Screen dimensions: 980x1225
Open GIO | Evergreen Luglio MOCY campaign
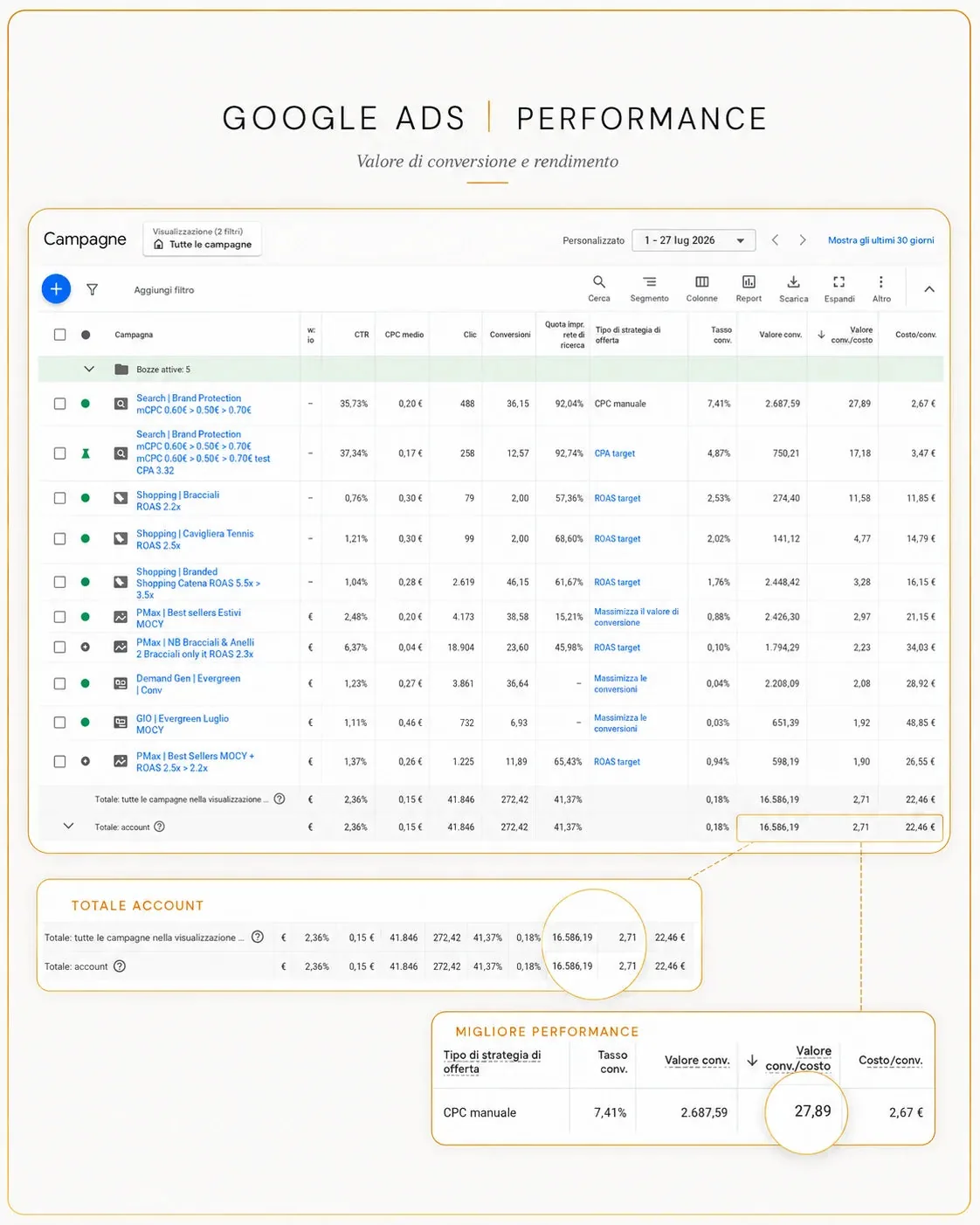coord(183,724)
